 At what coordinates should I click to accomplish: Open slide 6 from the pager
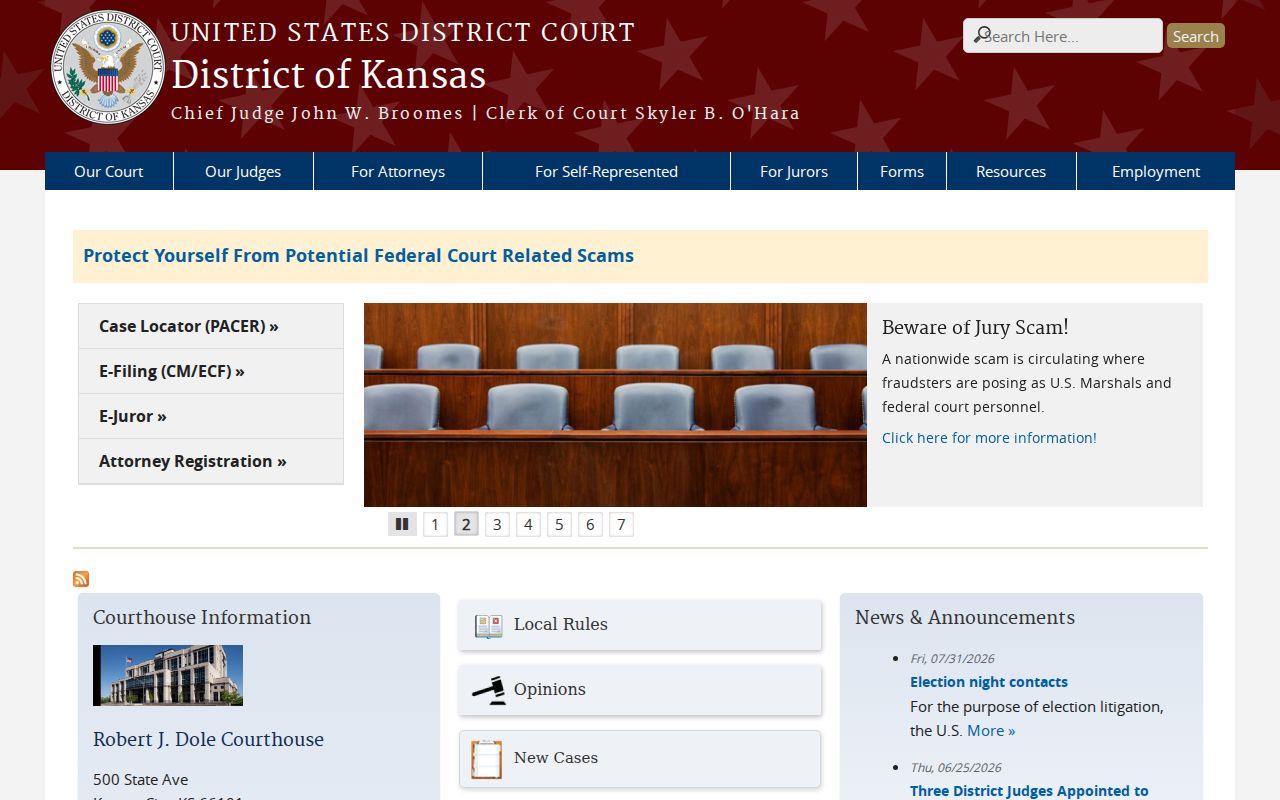(590, 524)
